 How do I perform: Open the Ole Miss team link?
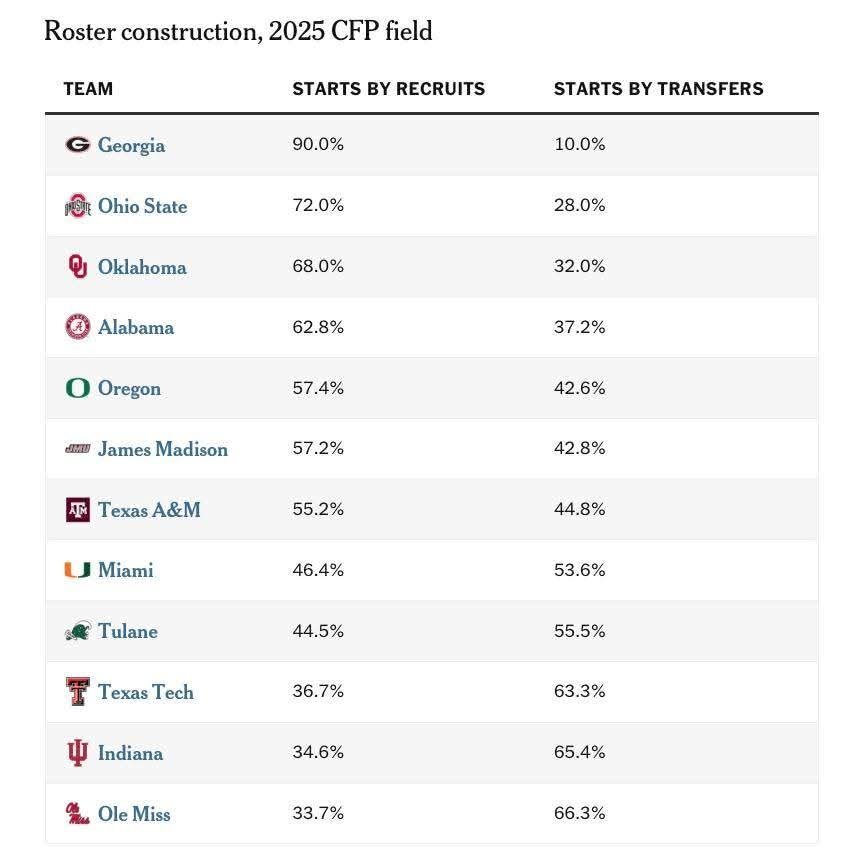(x=134, y=814)
